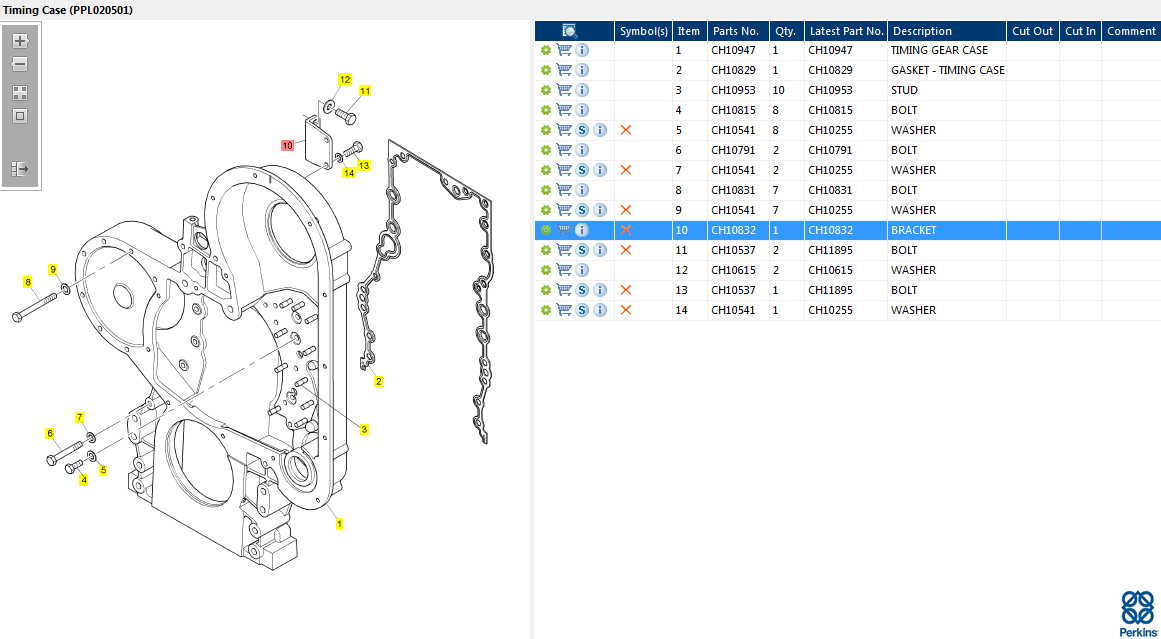Click the Perkins logo
Screen dimensions: 1161x639
point(1138,613)
